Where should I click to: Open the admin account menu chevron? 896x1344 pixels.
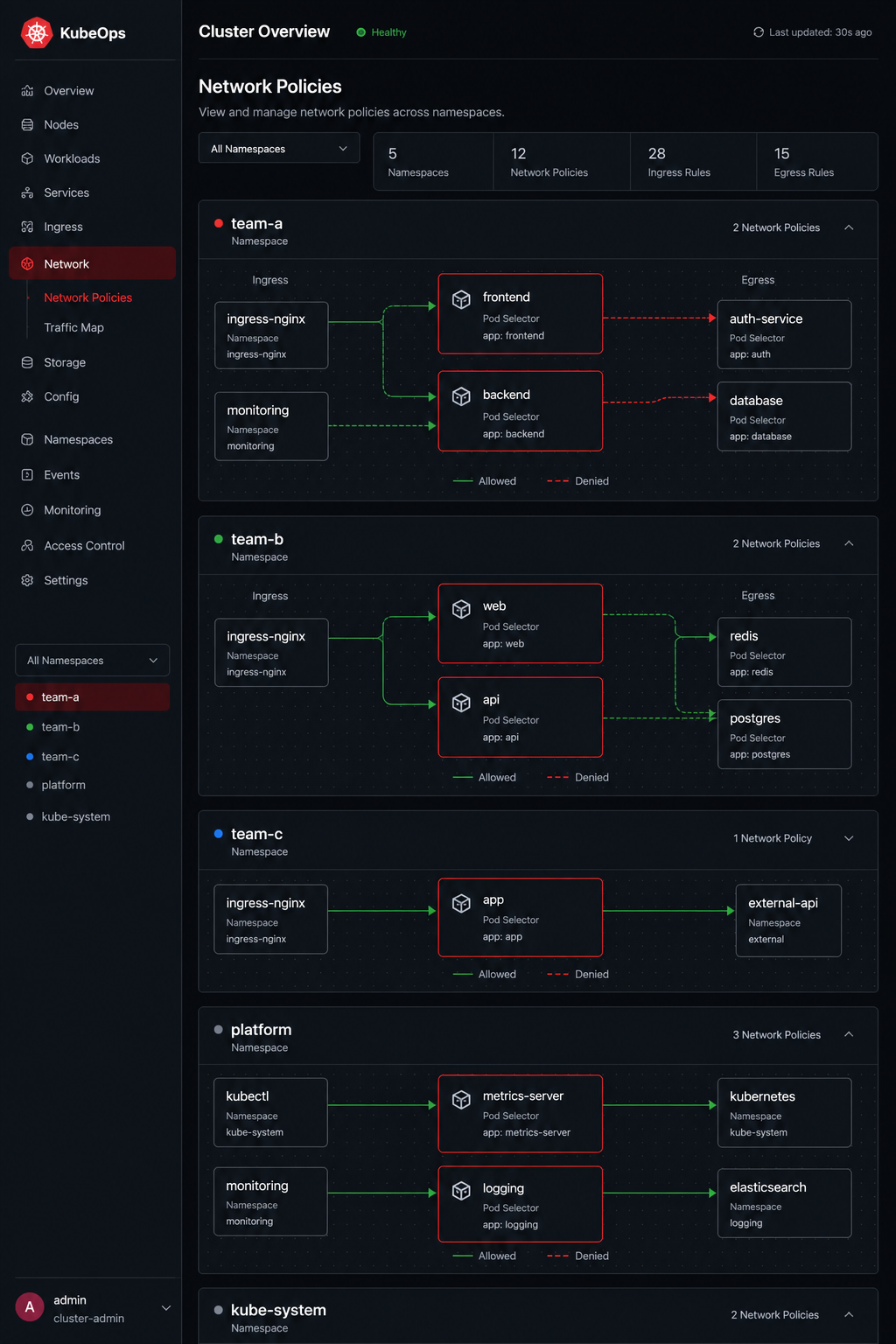(x=166, y=1308)
